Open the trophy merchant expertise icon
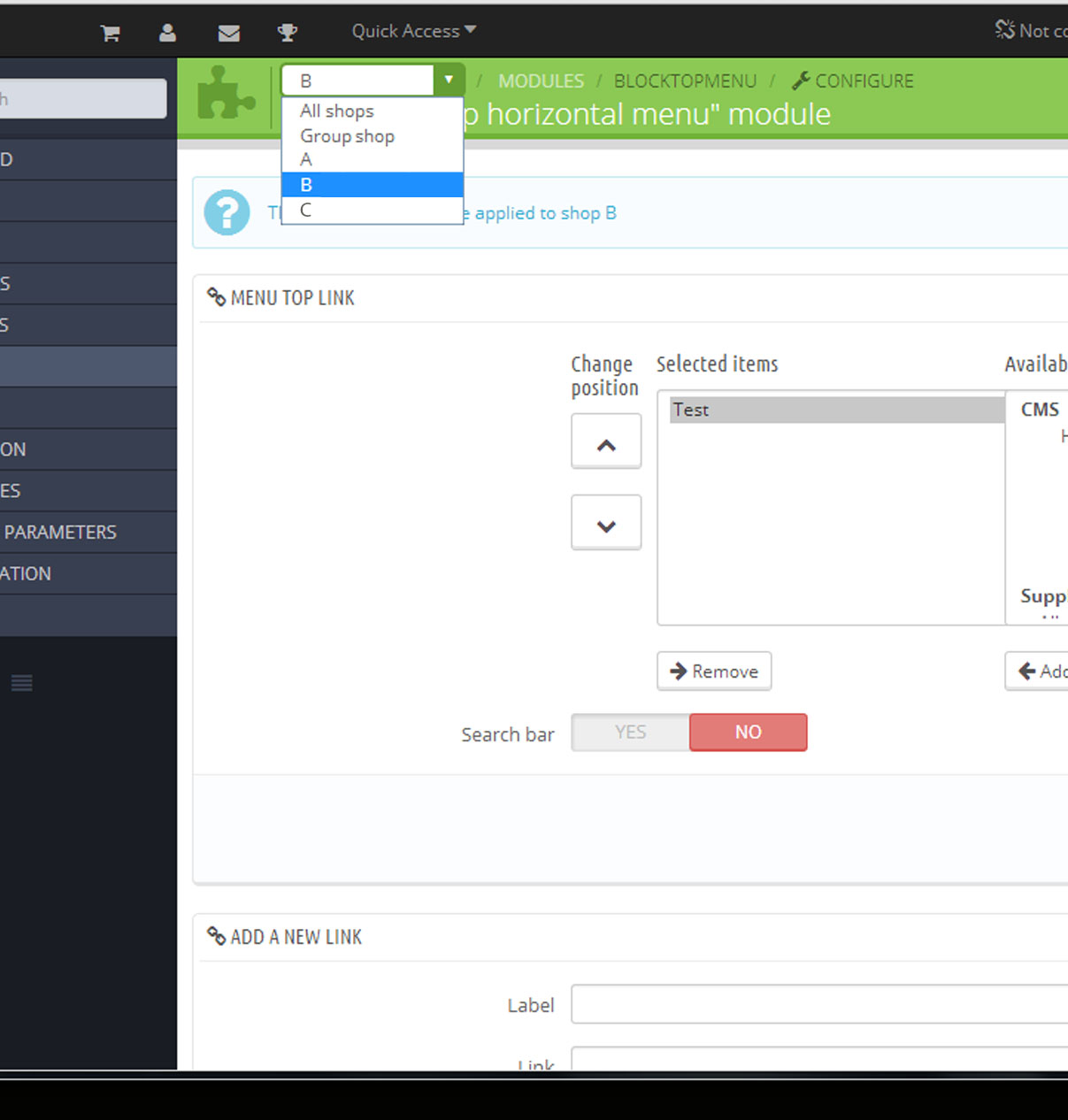Screen dimensions: 1068x1120 288,34
